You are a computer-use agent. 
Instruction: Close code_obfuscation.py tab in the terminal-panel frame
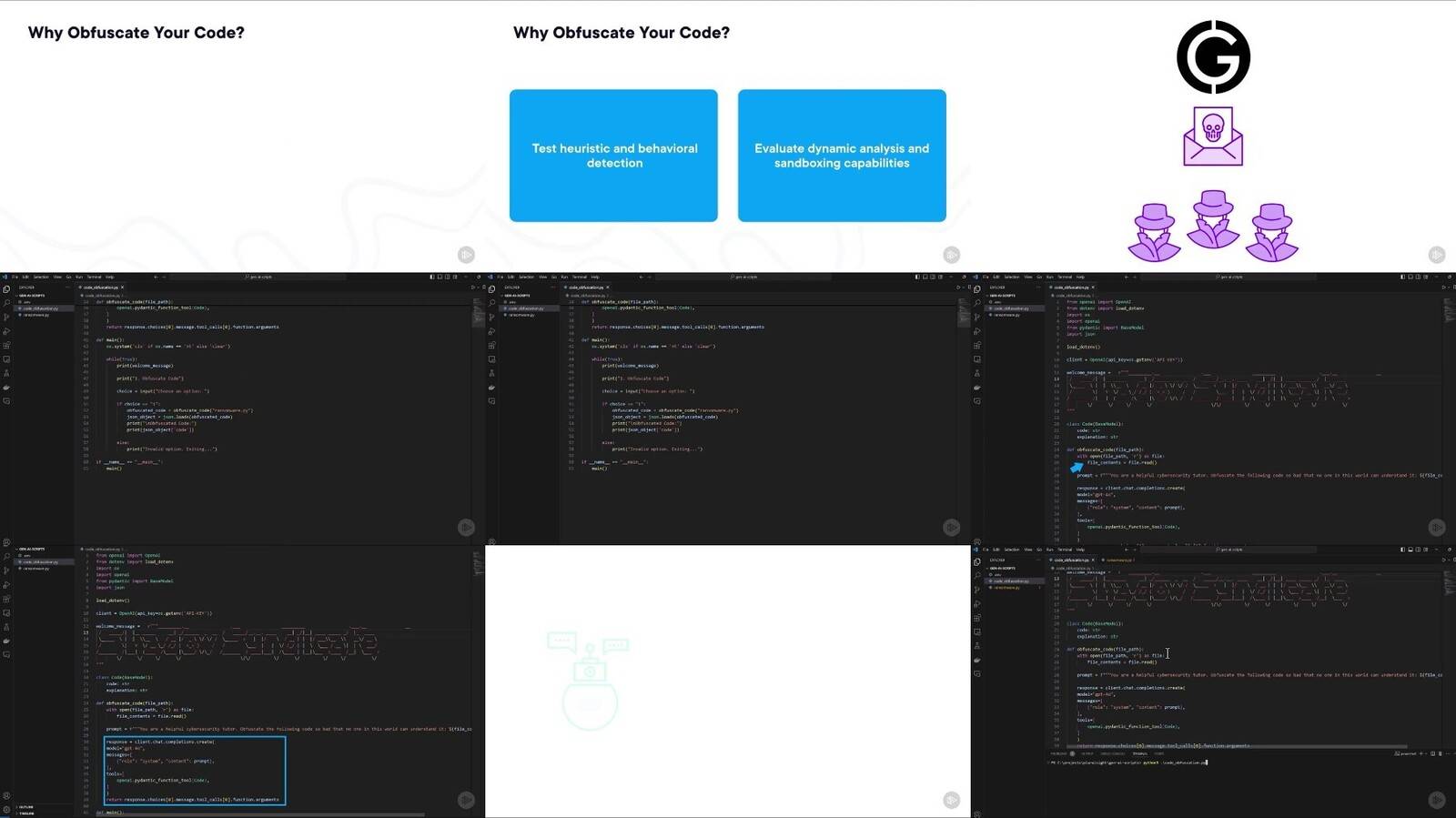(x=1093, y=560)
